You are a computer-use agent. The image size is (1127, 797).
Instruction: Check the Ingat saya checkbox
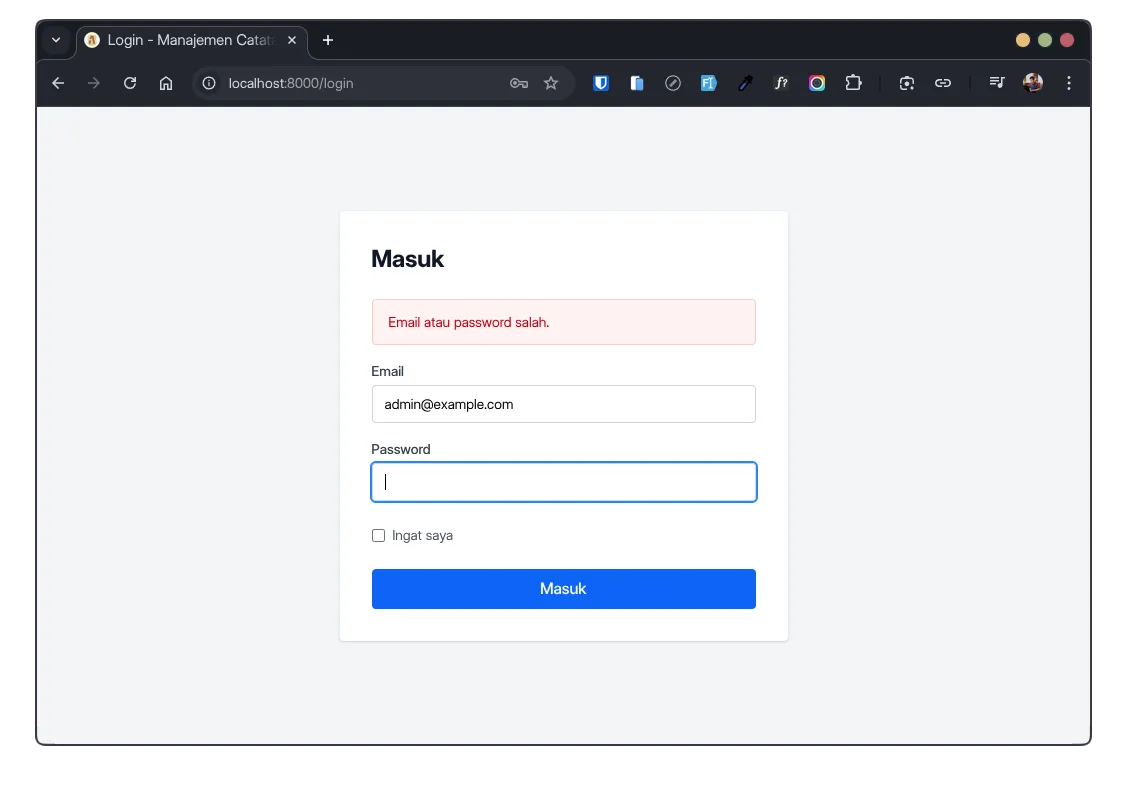tap(378, 535)
